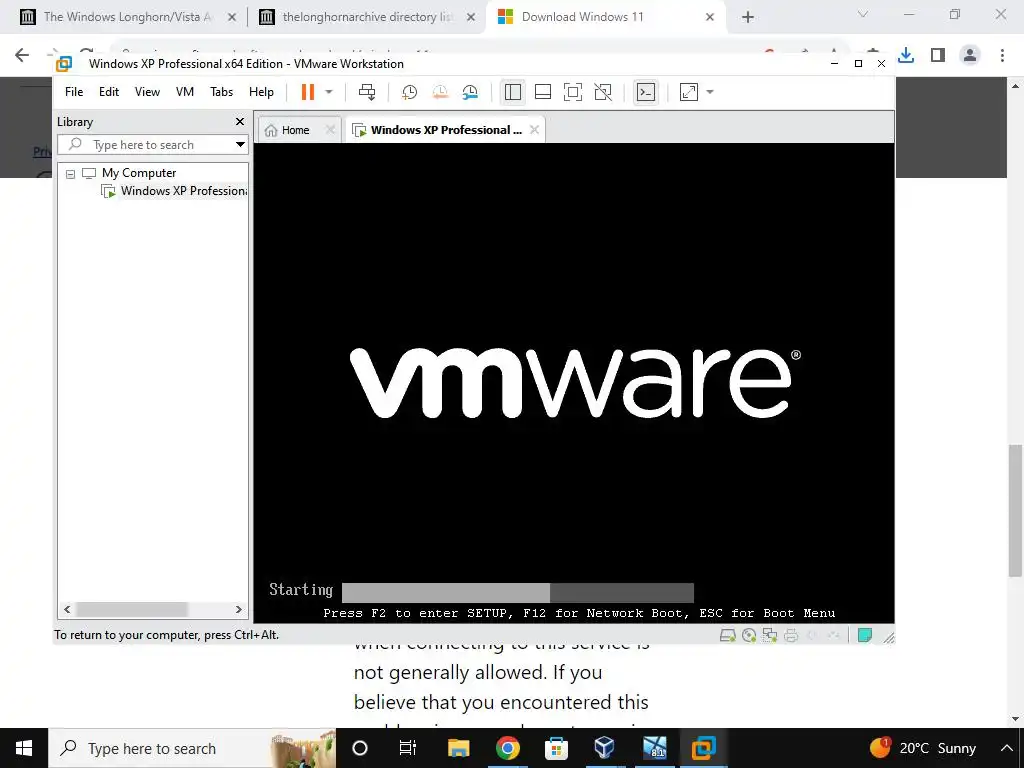Open Task View from the taskbar
1024x768 pixels.
tap(408, 748)
